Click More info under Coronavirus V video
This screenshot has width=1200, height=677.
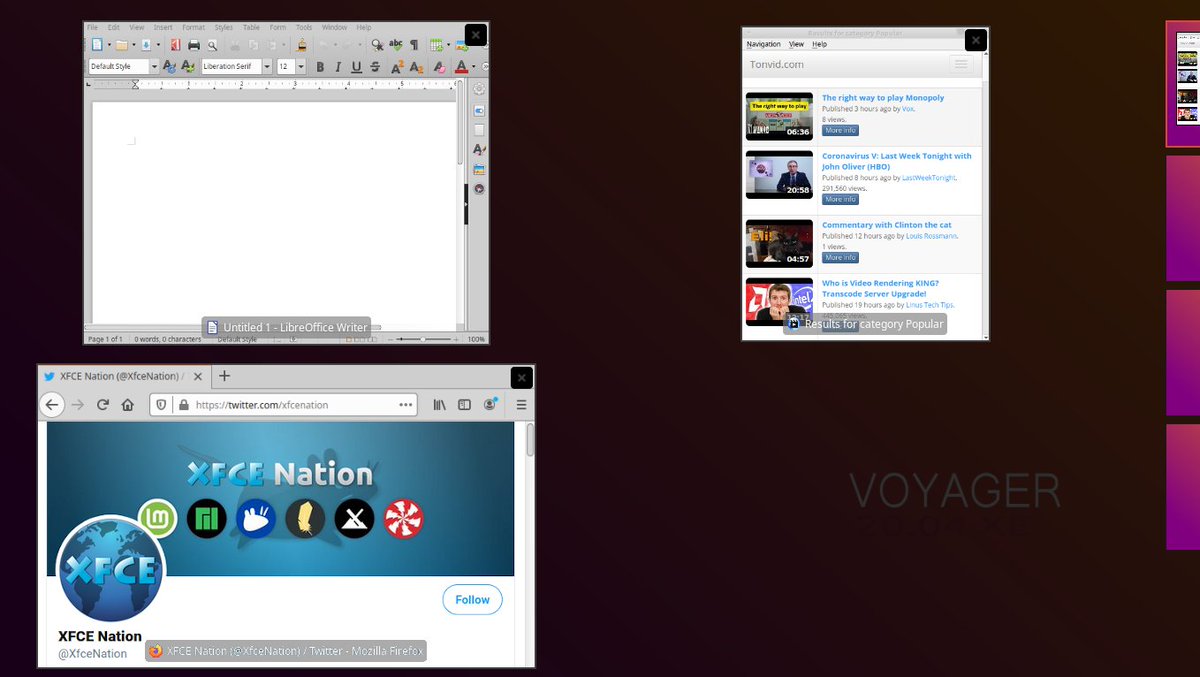point(840,199)
